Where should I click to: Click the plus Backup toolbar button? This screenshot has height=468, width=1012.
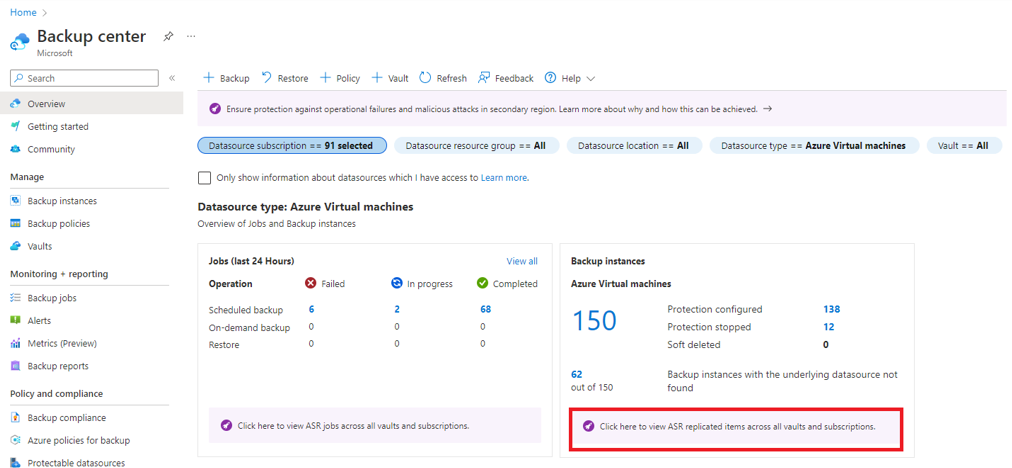coord(226,78)
